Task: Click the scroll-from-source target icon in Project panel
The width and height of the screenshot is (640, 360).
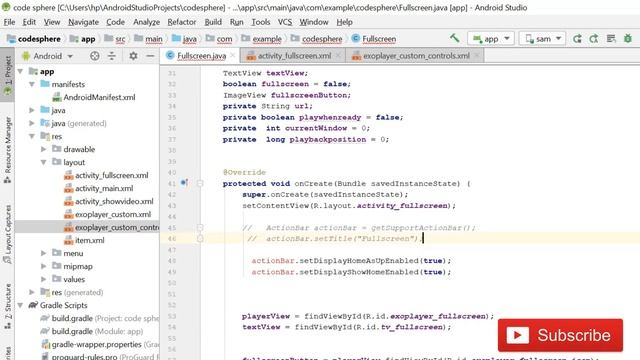Action: (95, 56)
